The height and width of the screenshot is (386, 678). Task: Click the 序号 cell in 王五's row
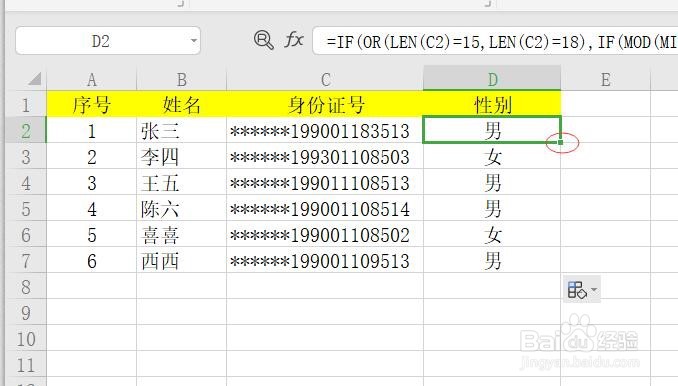pyautogui.click(x=92, y=182)
